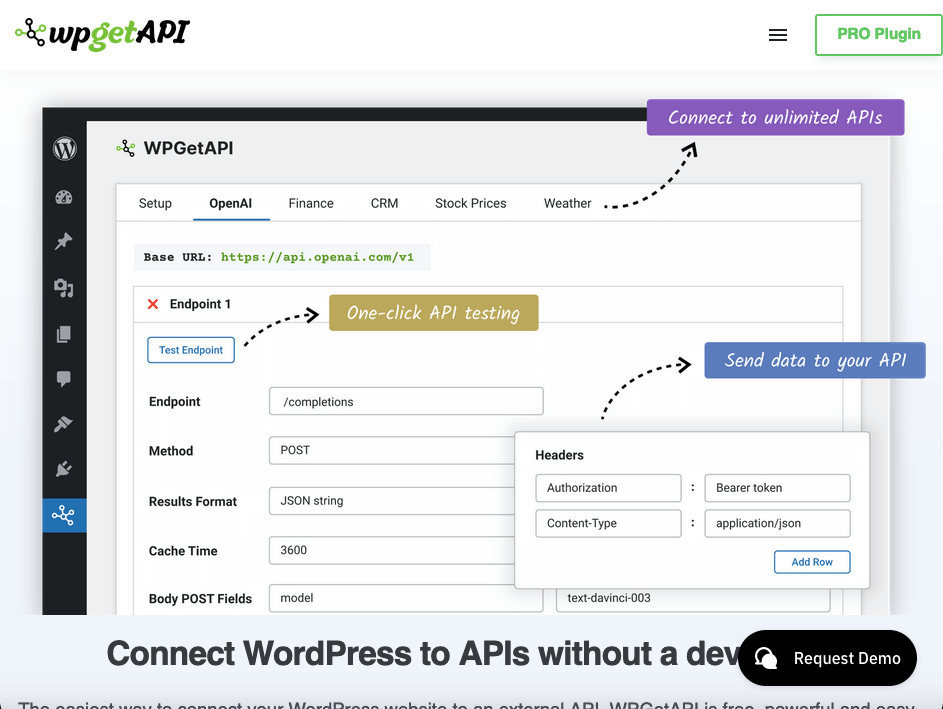Switch to the Stock Prices tab
Image resolution: width=943 pixels, height=709 pixels.
470,203
